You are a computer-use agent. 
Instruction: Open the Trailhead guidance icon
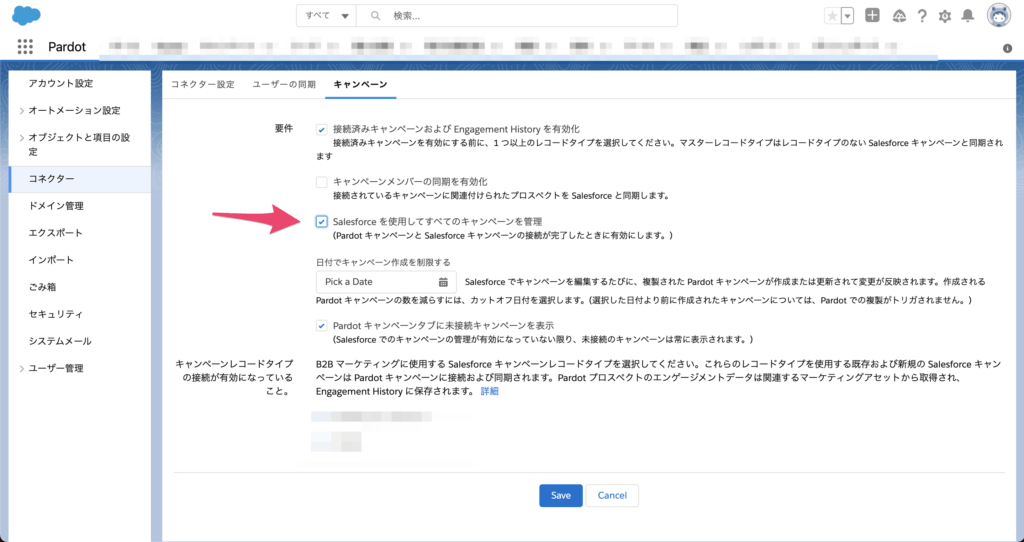pyautogui.click(x=899, y=16)
